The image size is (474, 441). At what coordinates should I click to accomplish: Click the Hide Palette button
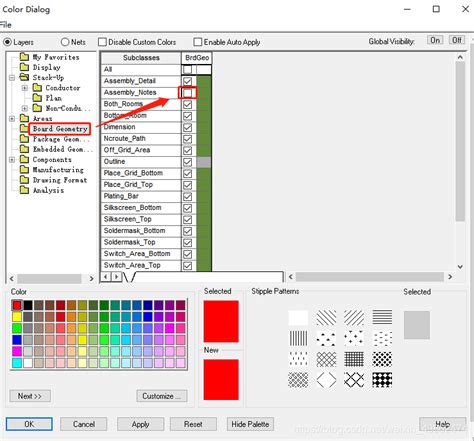point(250,424)
